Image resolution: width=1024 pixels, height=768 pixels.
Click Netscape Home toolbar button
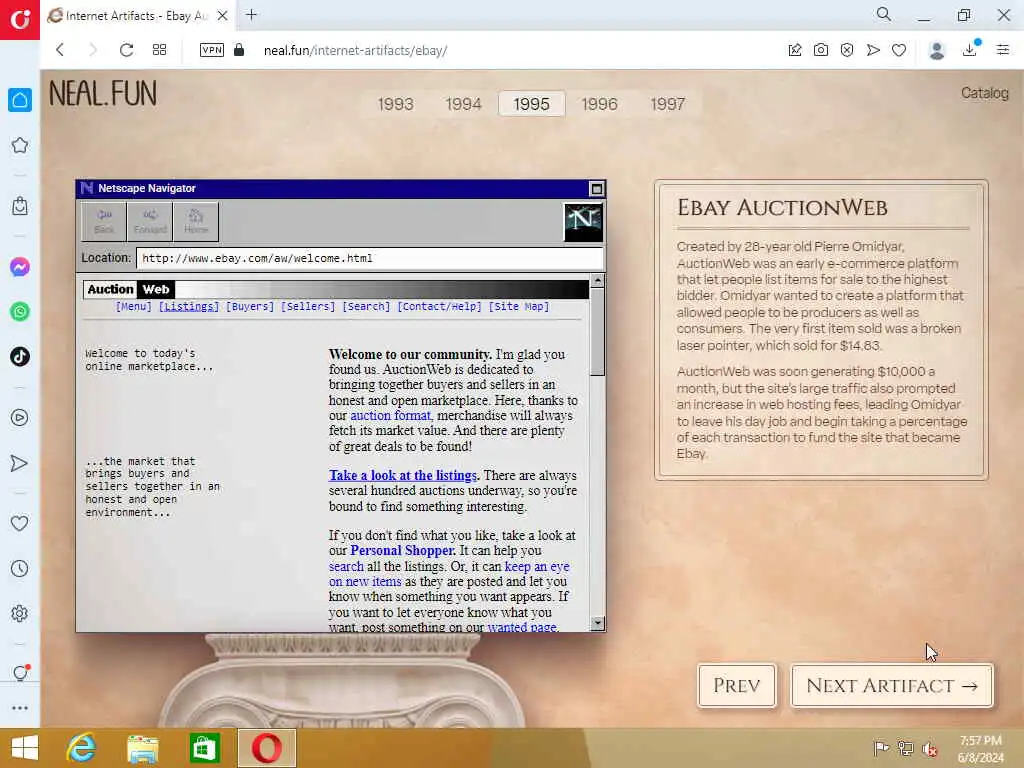click(196, 221)
